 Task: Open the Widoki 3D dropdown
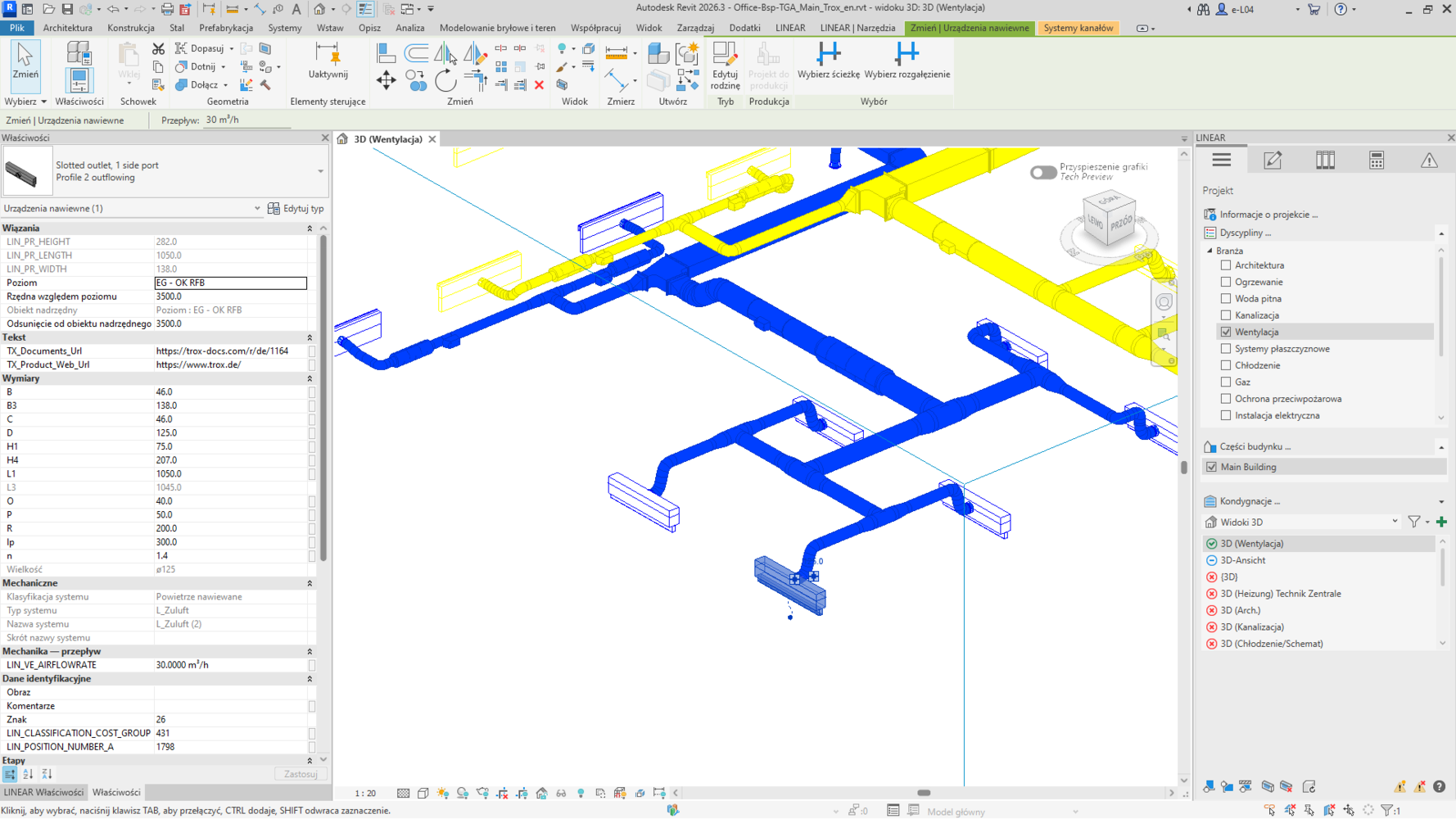click(1394, 522)
